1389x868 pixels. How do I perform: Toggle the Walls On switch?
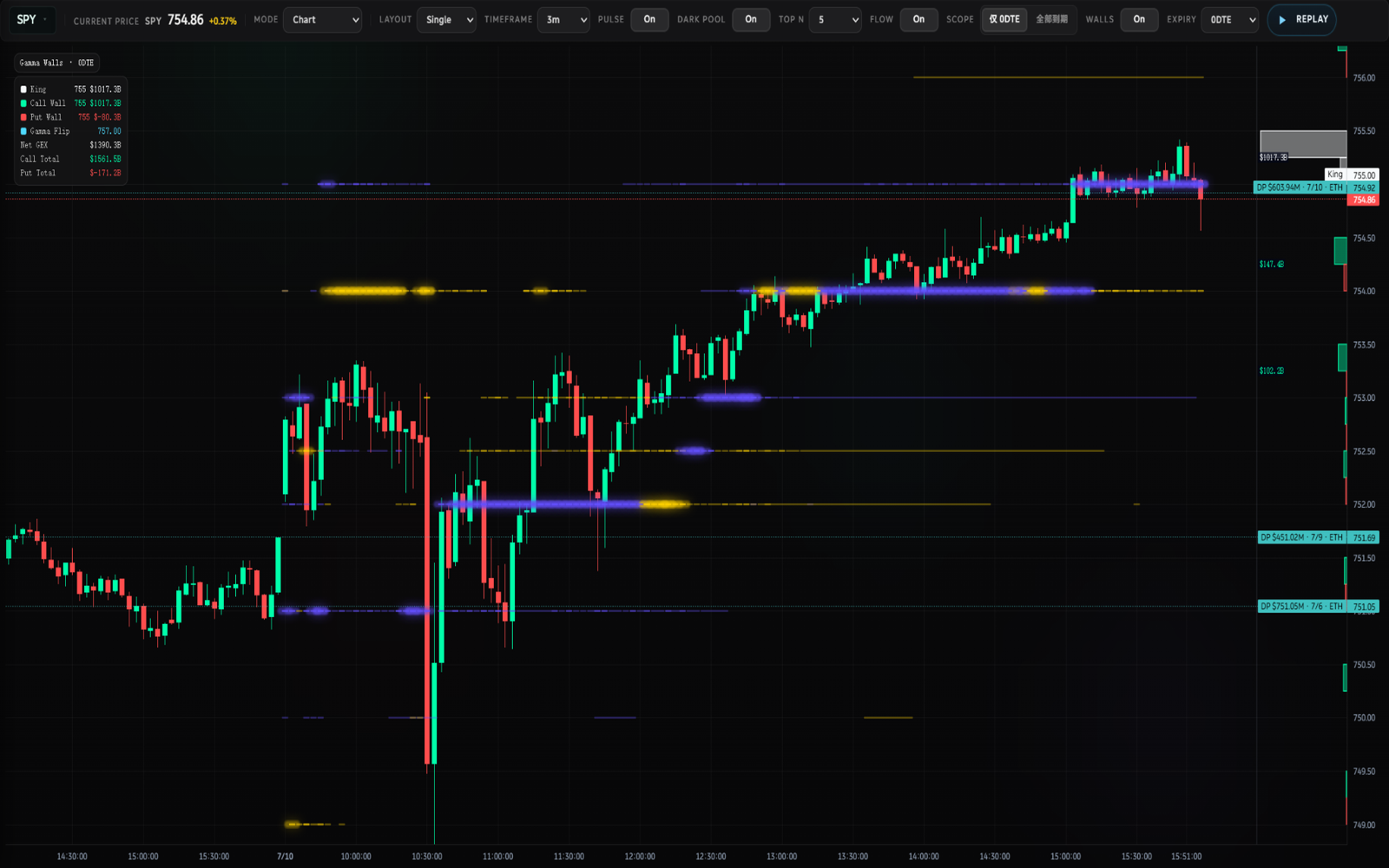tap(1139, 19)
